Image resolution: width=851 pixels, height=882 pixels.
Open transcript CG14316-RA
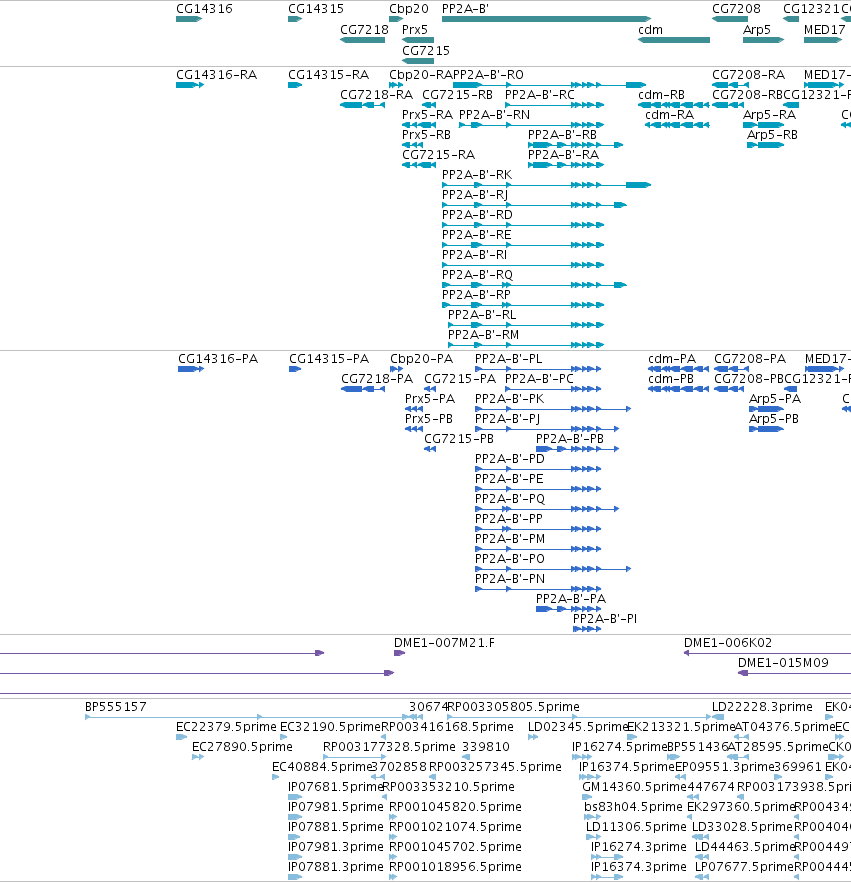(x=190, y=85)
